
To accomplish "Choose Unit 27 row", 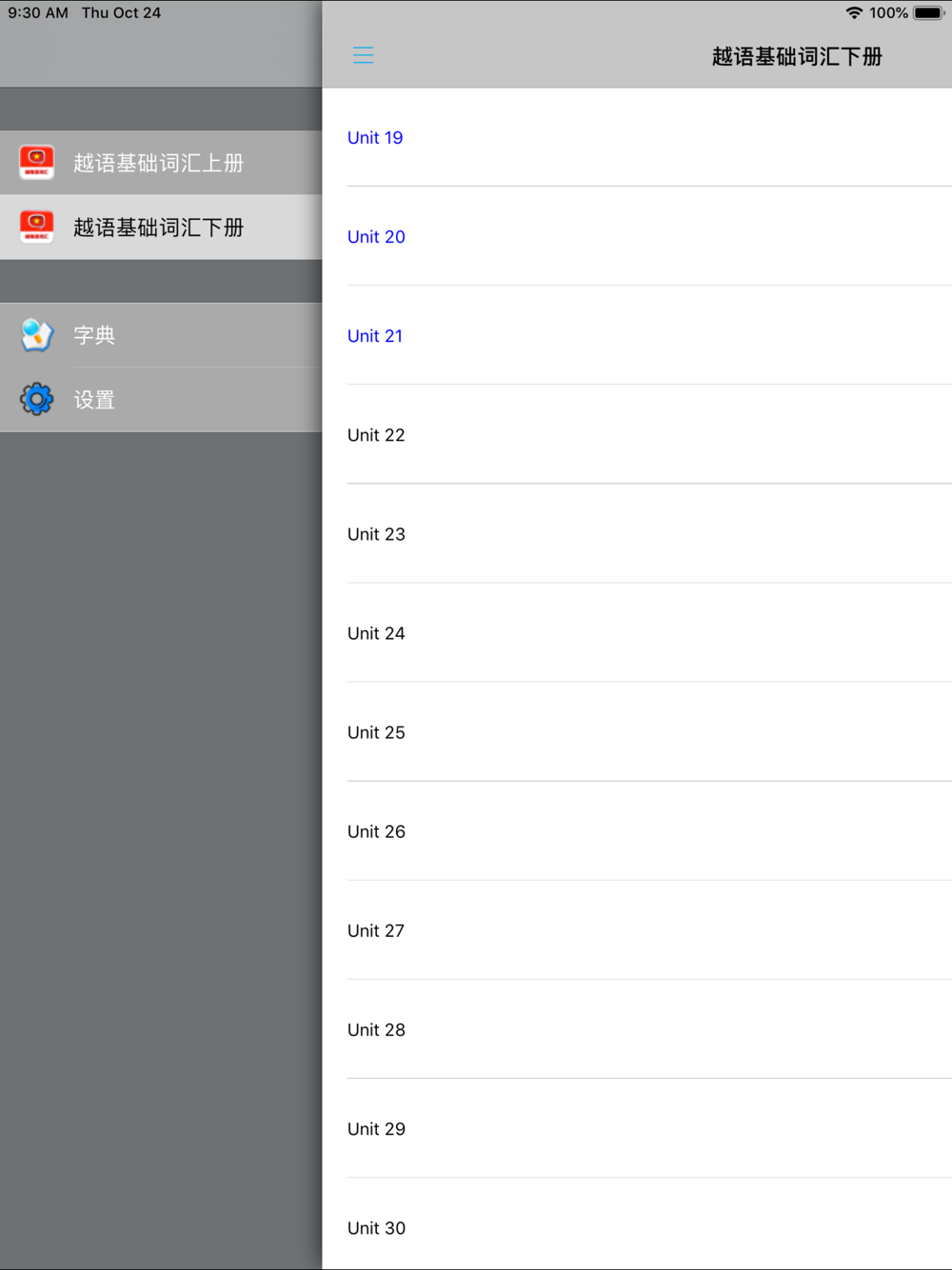I will 637,929.
